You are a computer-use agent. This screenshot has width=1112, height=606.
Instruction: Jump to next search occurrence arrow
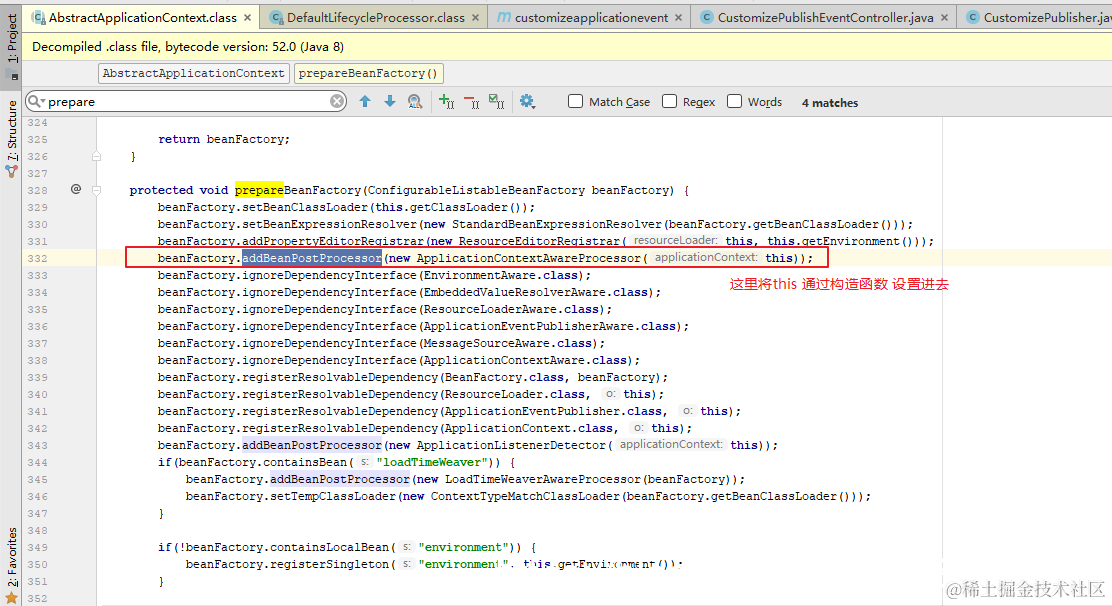[390, 101]
